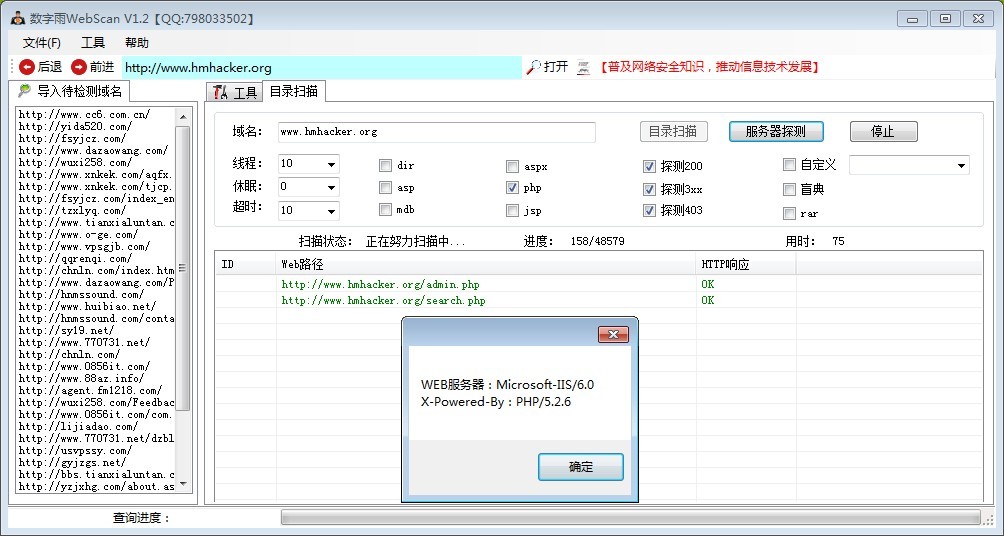Enable the mdb checkbox
Viewport: 1004px width, 536px height.
point(385,209)
